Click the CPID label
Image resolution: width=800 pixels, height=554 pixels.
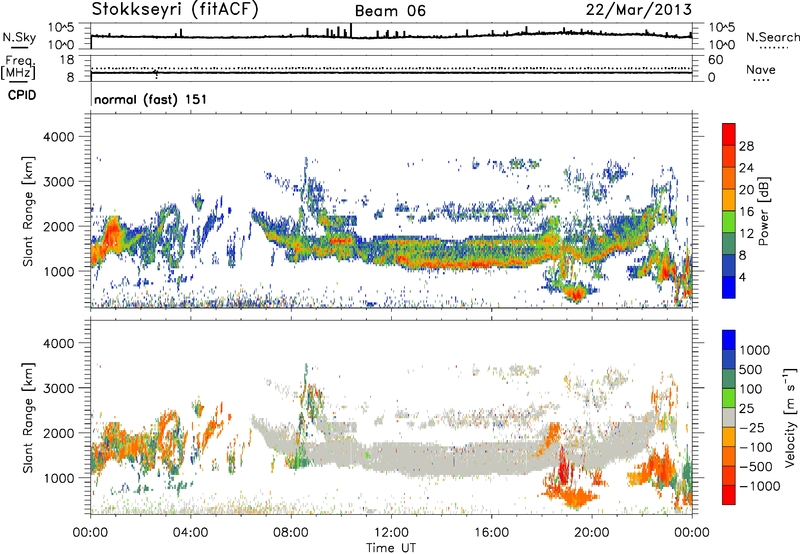(x=22, y=95)
